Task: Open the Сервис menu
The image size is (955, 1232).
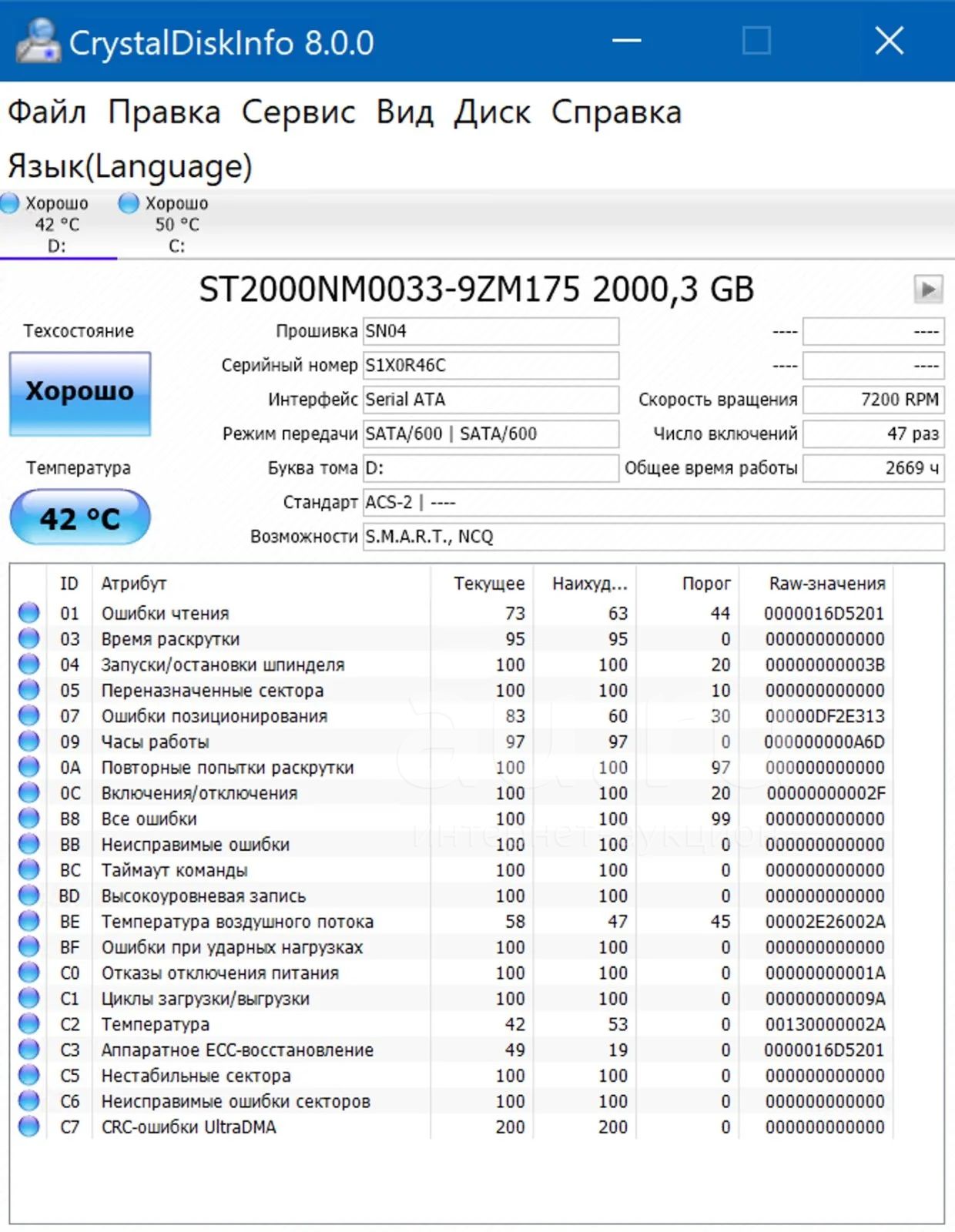Action: pyautogui.click(x=299, y=112)
